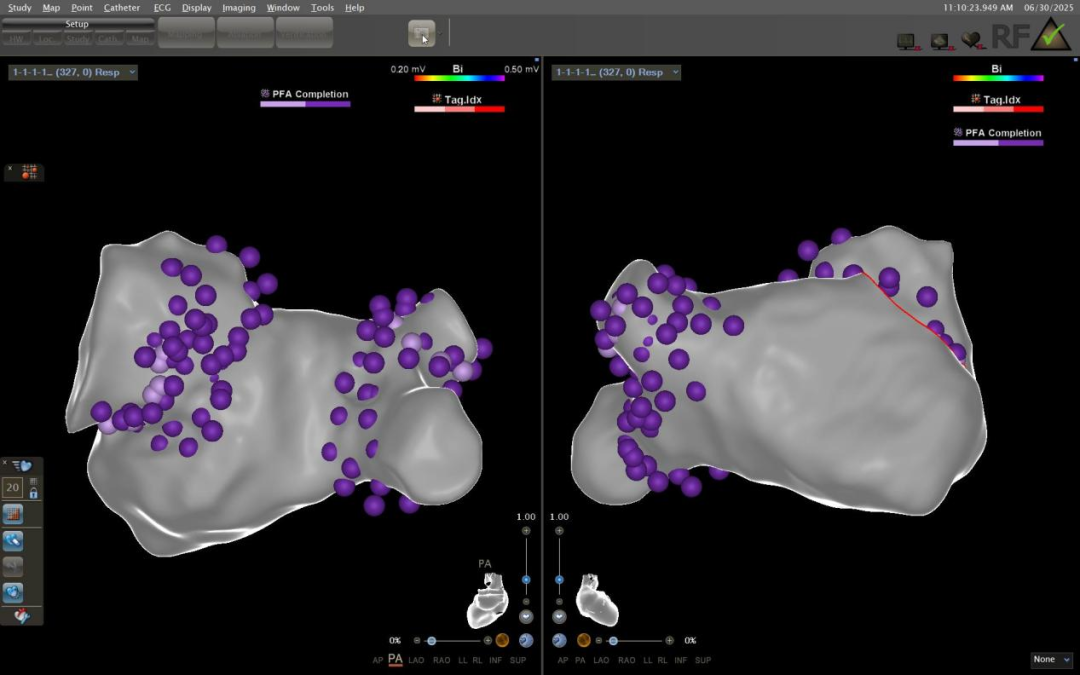Click the orange globe icon in left map view
1080x675 pixels.
pyautogui.click(x=502, y=640)
